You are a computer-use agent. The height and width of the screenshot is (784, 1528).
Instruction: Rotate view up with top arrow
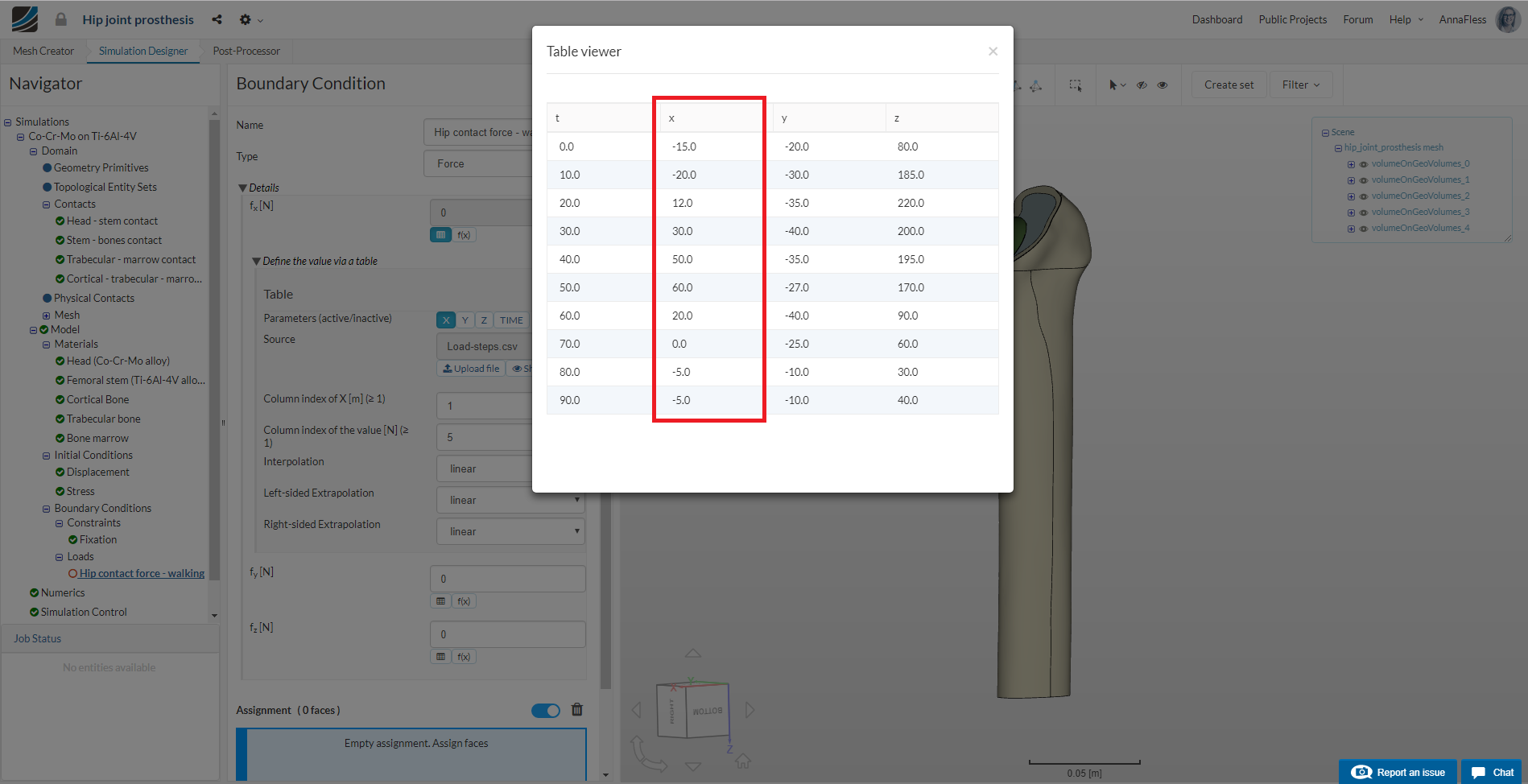(693, 653)
